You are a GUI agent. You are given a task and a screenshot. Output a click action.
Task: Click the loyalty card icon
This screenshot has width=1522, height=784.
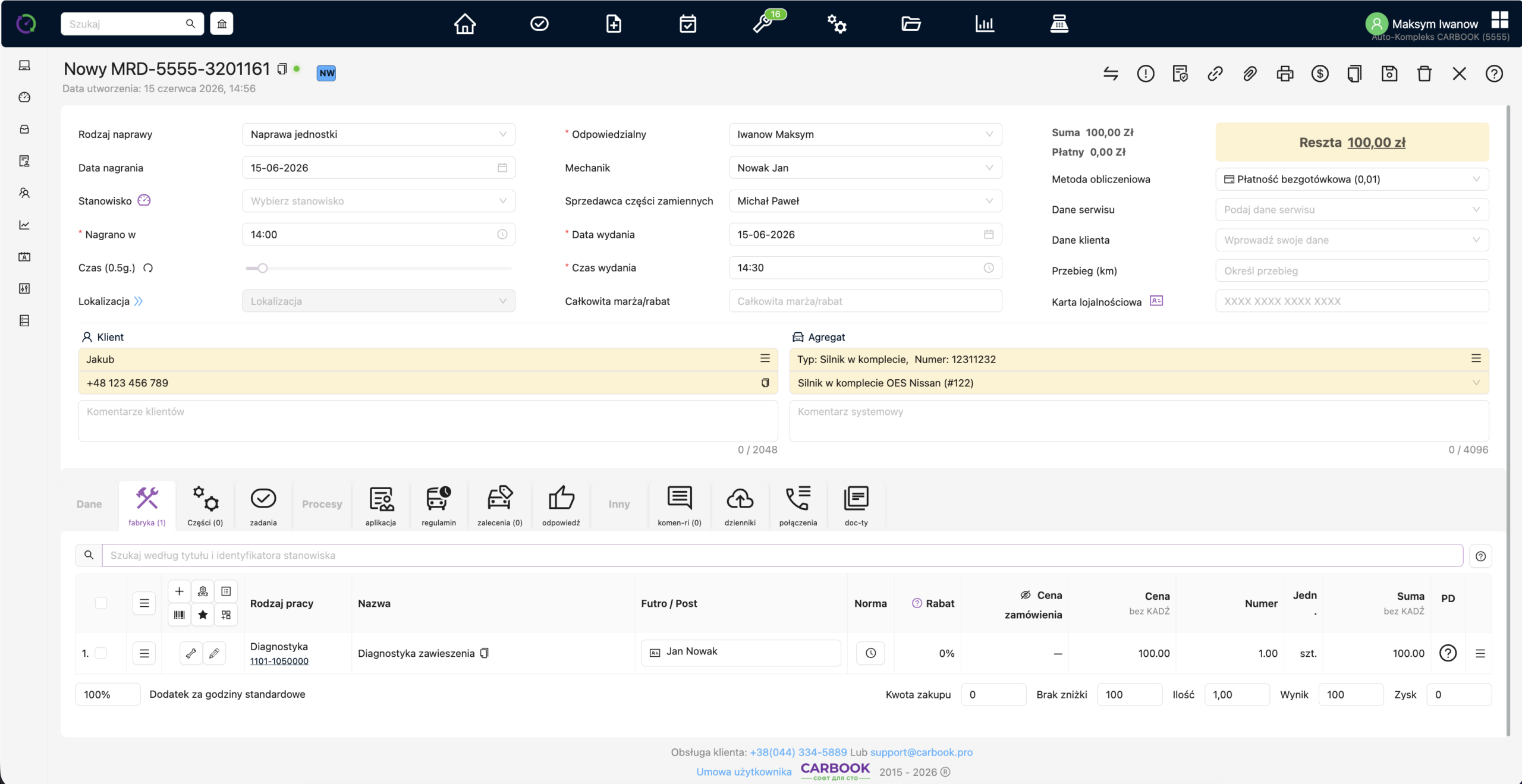tap(1156, 301)
